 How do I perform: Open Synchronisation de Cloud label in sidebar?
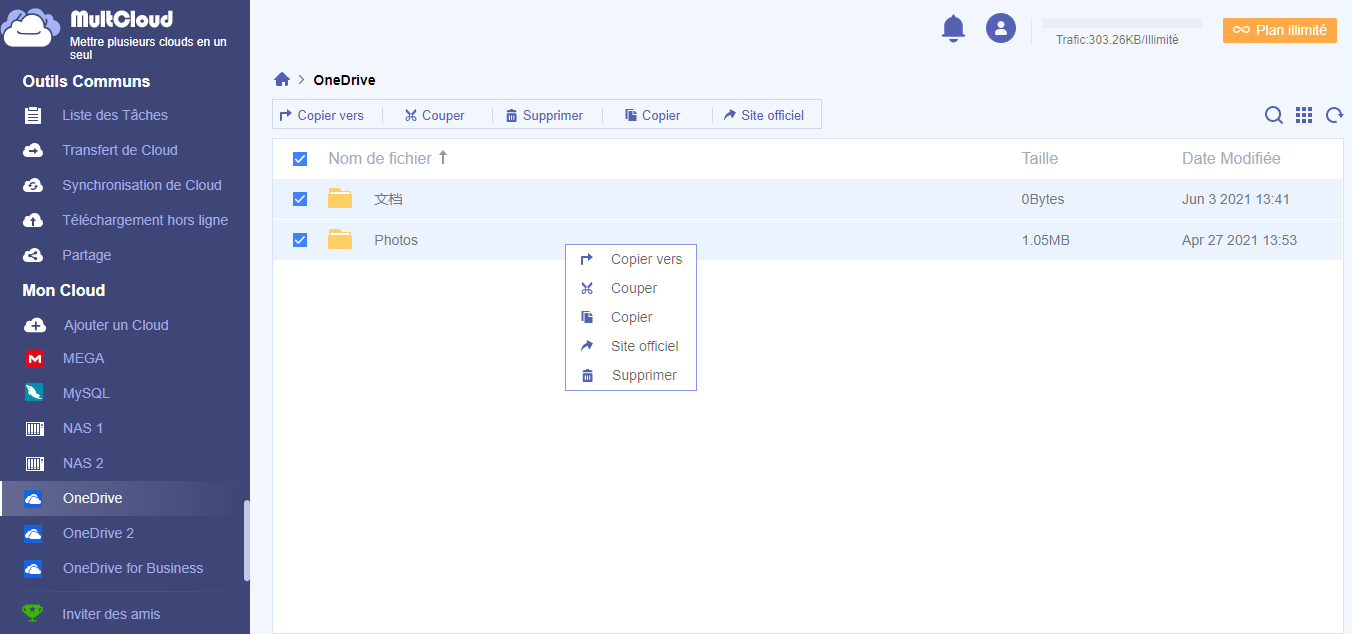pyautogui.click(x=142, y=185)
